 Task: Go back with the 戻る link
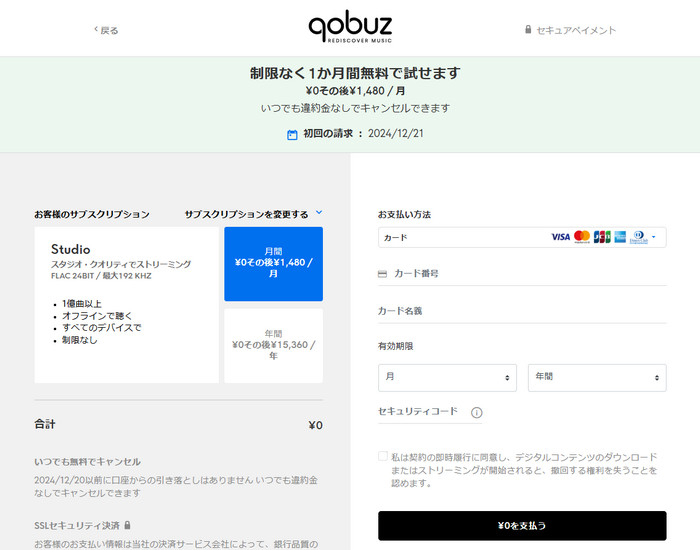click(106, 30)
